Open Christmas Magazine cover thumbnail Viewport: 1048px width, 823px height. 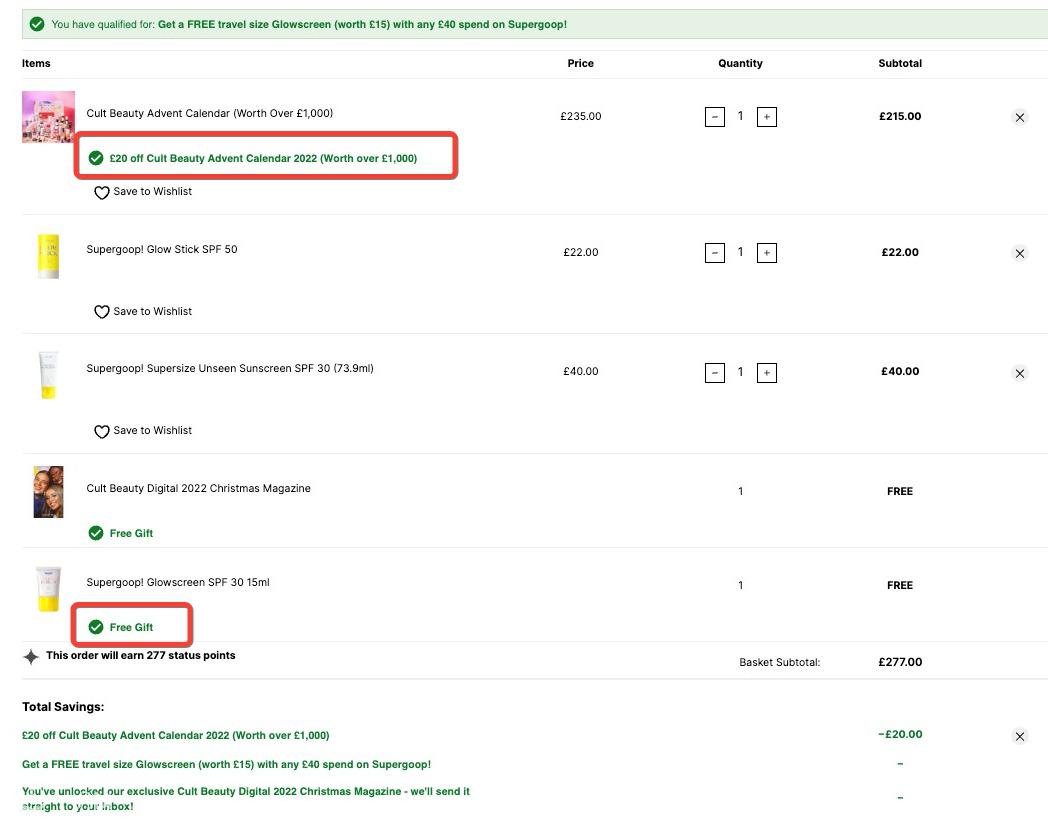coord(48,492)
